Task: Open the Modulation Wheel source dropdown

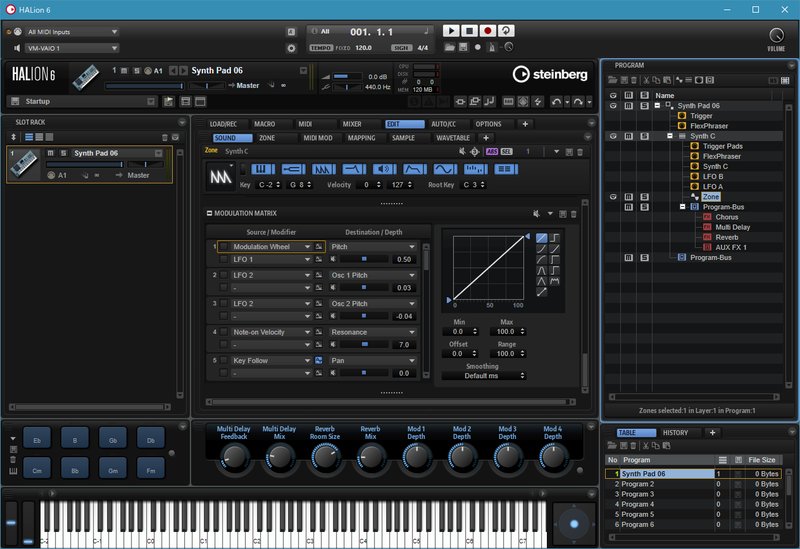Action: pos(271,247)
